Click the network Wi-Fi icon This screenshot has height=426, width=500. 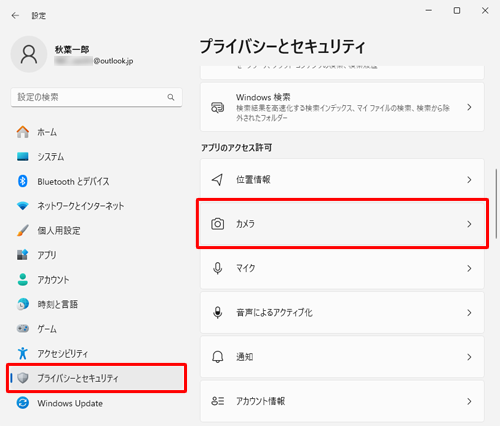coord(23,206)
